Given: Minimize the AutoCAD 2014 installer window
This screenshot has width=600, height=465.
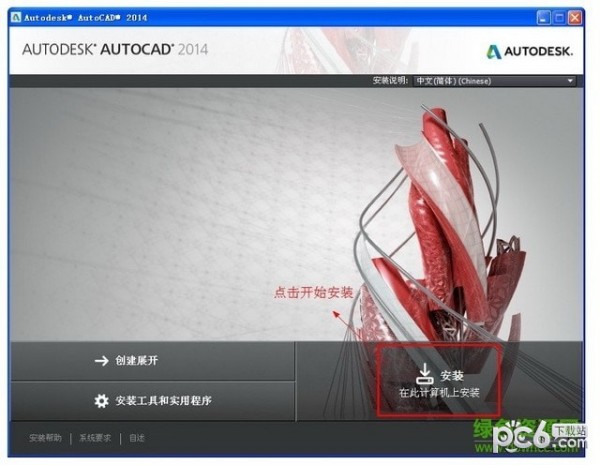Looking at the screenshot, I should pyautogui.click(x=543, y=18).
